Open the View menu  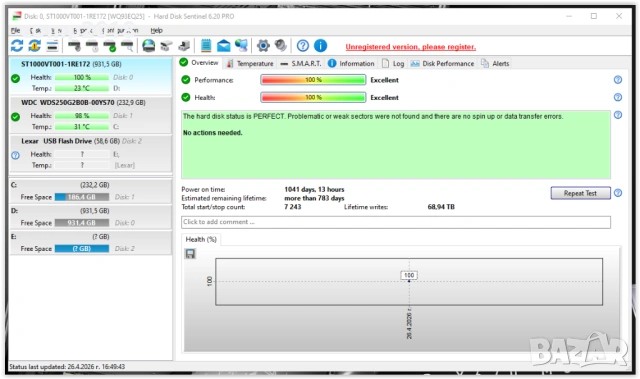point(57,30)
